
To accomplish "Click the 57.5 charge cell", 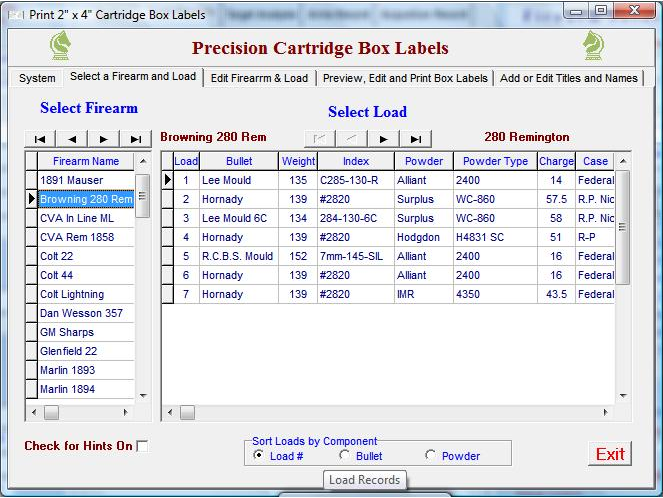I will (x=556, y=199).
